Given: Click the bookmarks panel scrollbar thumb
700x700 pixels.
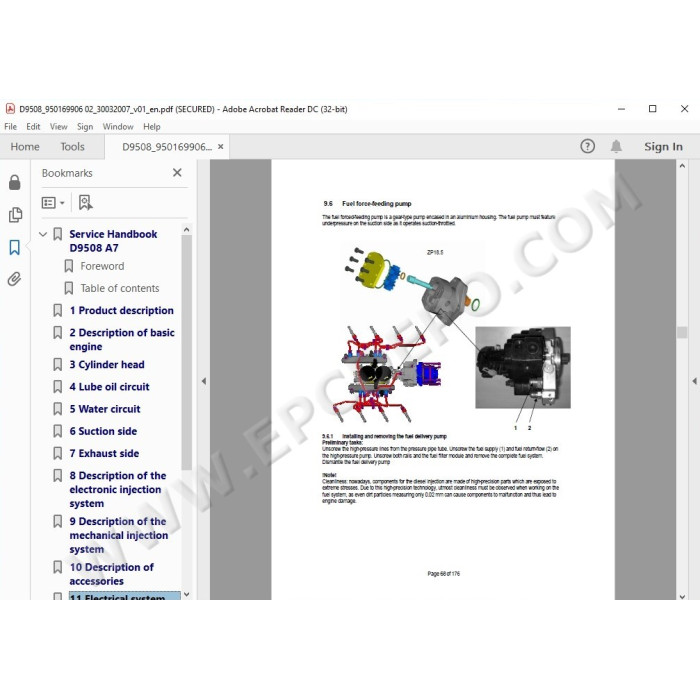Looking at the screenshot, I should (187, 353).
